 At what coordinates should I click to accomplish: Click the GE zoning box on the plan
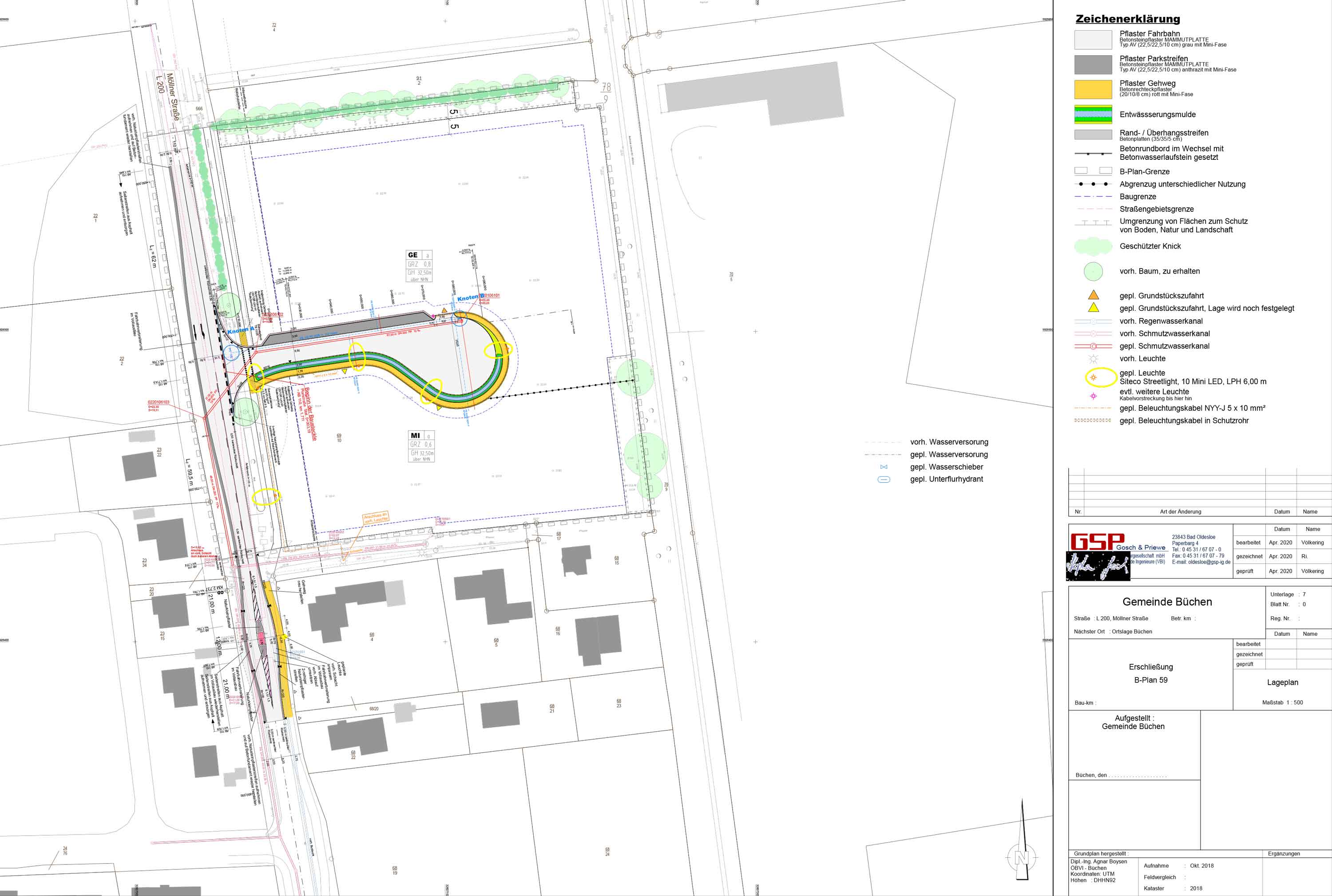(x=420, y=266)
